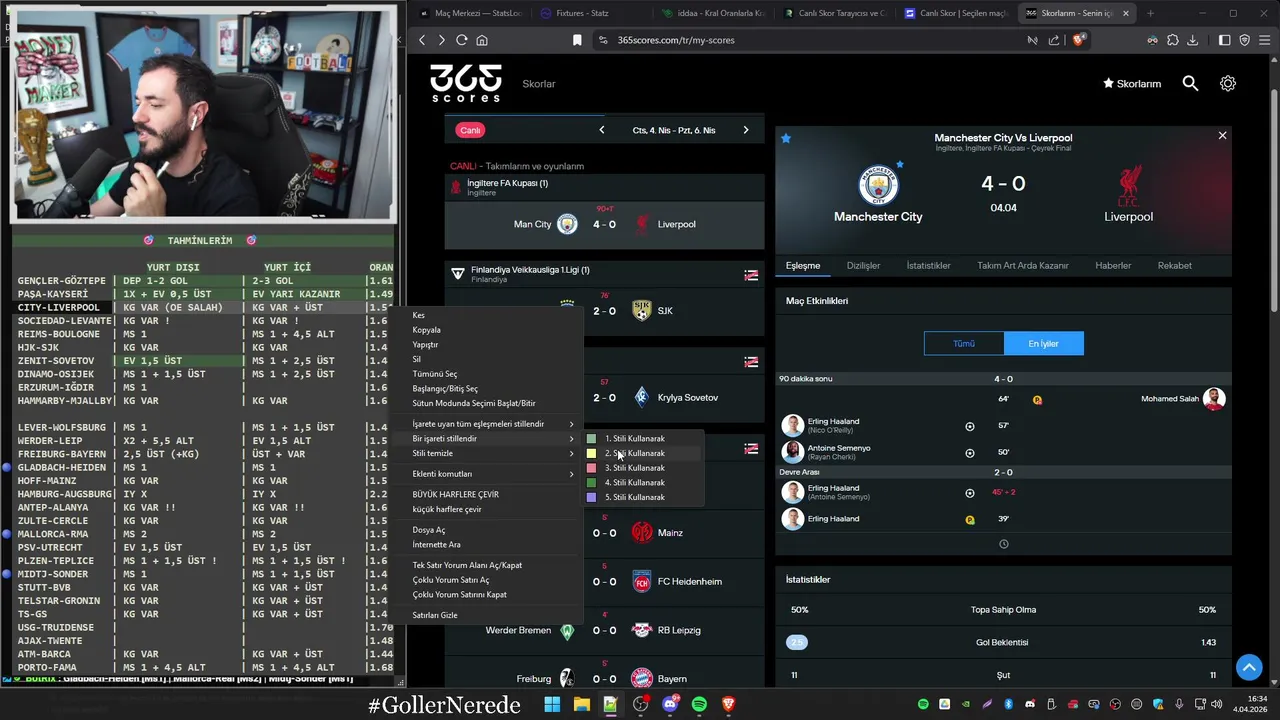
Task: Click the Liverpool crest in match panel
Action: 1129,186
